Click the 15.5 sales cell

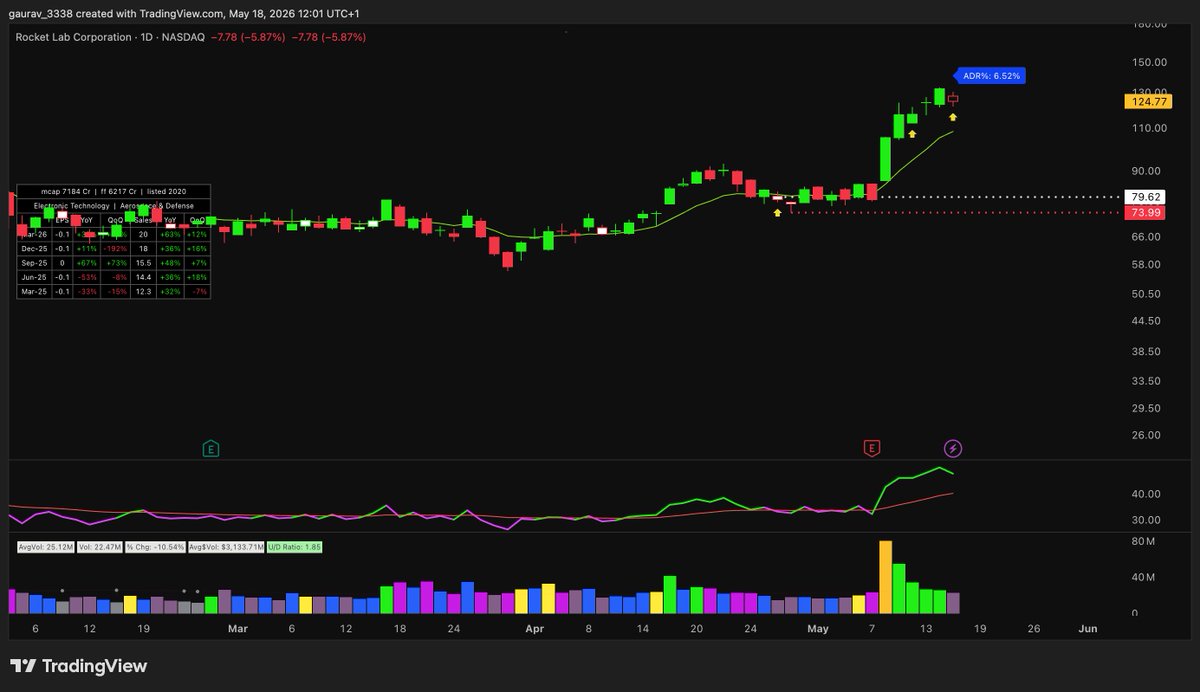point(143,263)
